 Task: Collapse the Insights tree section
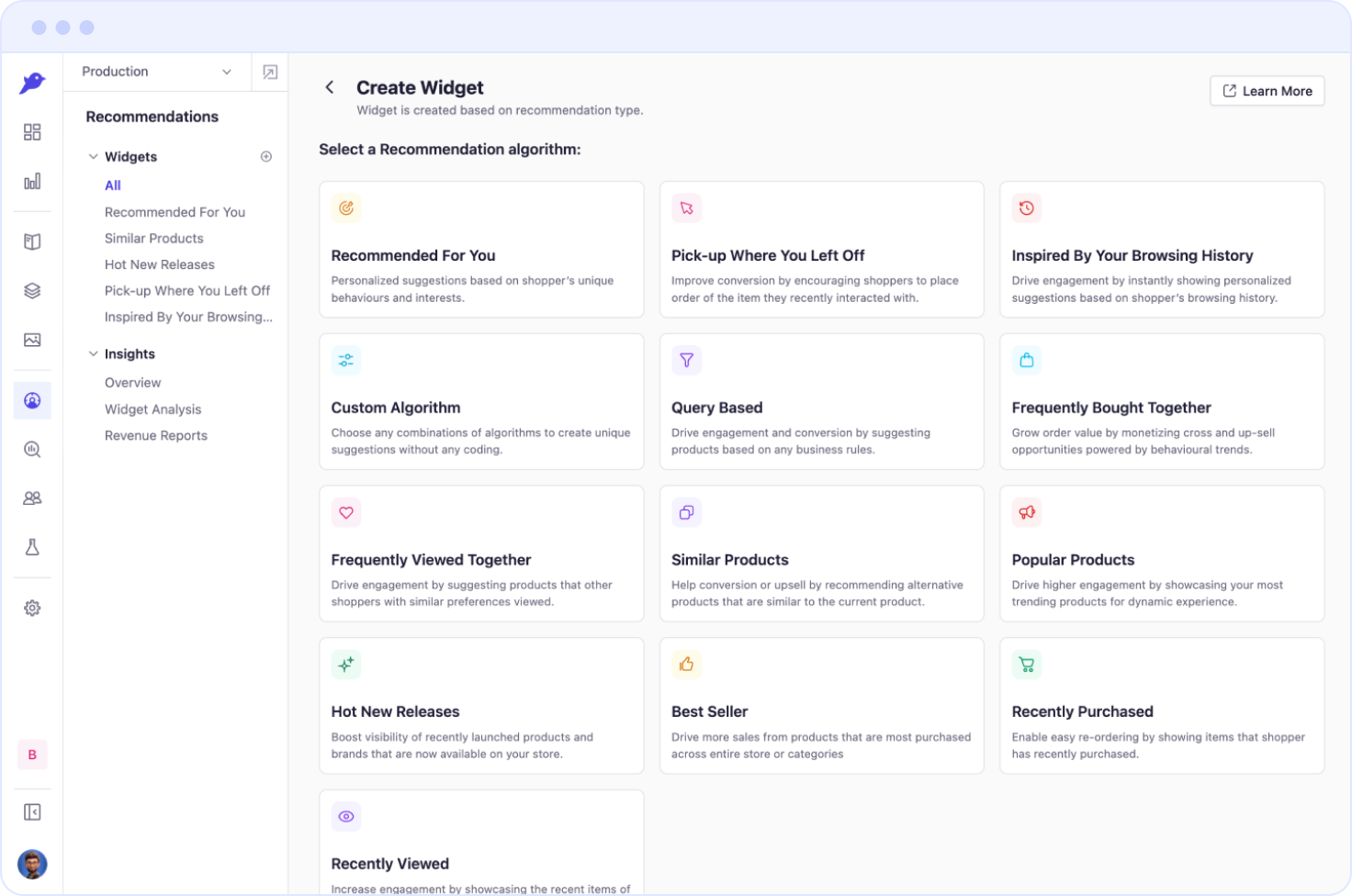coord(93,354)
